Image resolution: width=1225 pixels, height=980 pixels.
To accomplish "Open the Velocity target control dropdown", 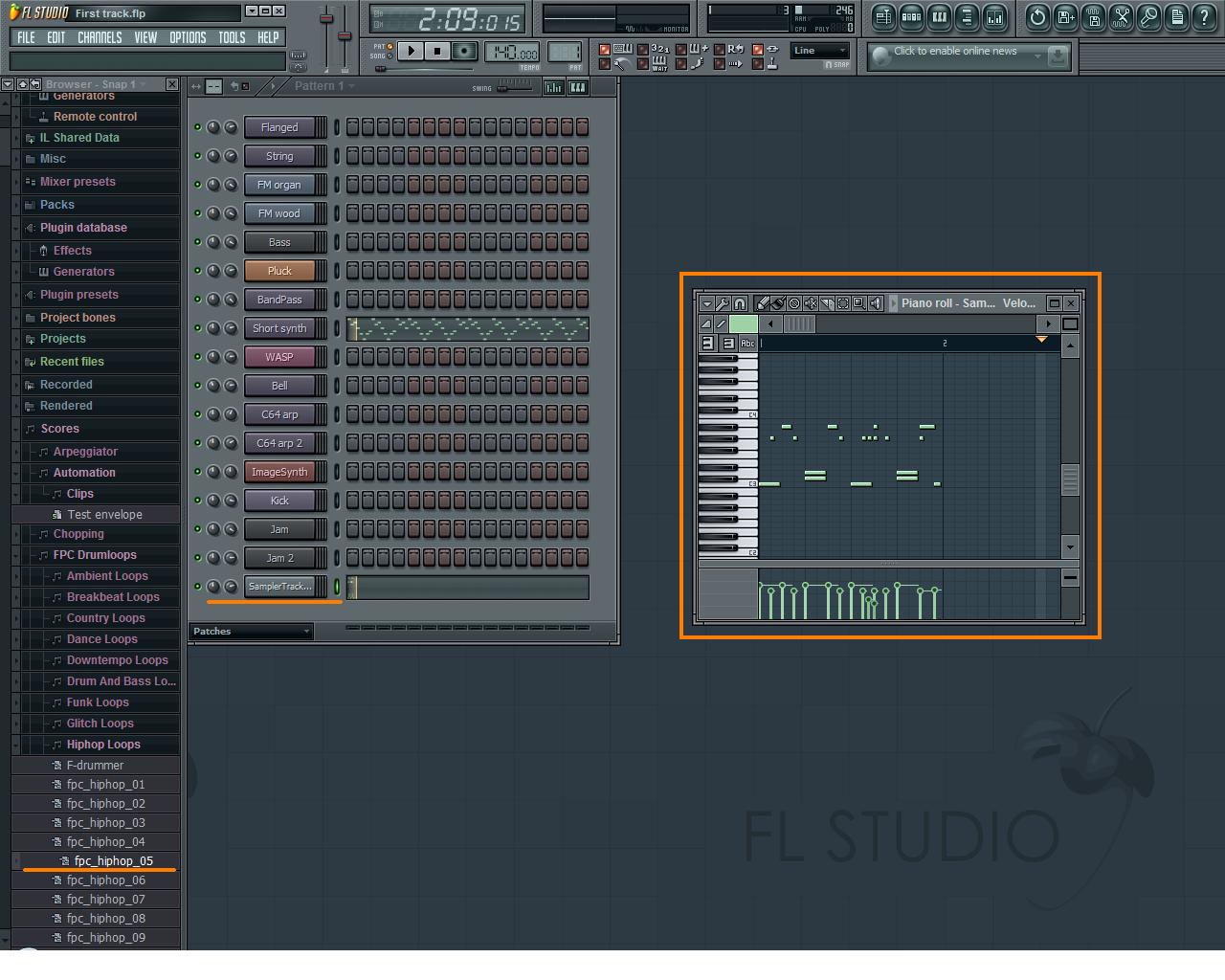I will (x=1019, y=303).
